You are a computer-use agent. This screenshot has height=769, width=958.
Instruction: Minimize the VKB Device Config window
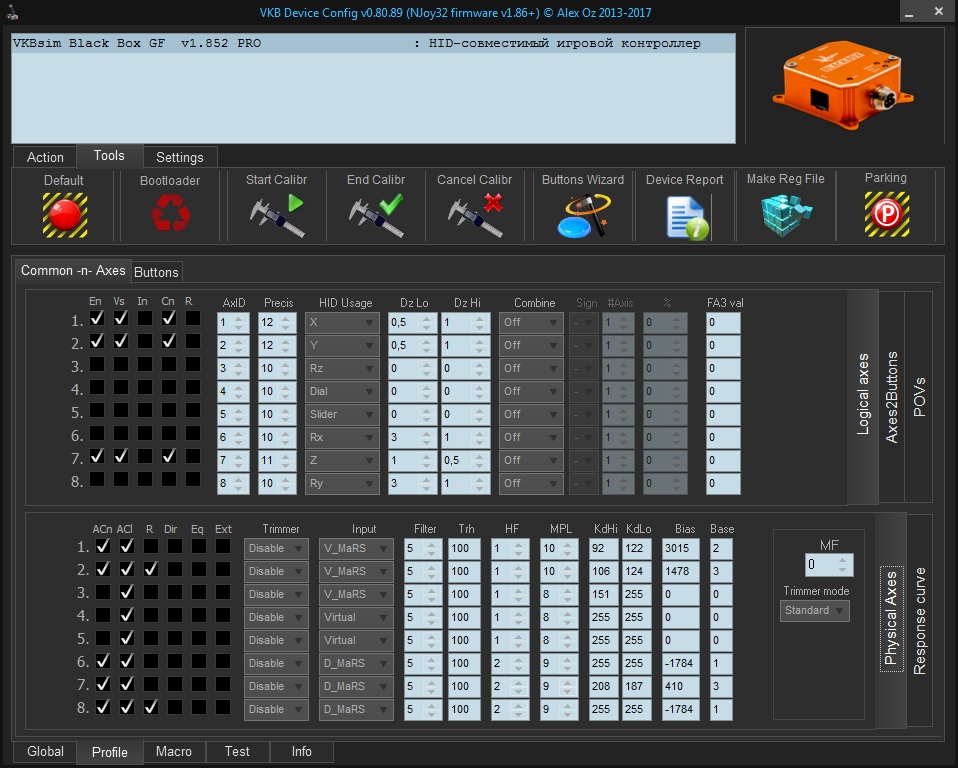click(909, 12)
